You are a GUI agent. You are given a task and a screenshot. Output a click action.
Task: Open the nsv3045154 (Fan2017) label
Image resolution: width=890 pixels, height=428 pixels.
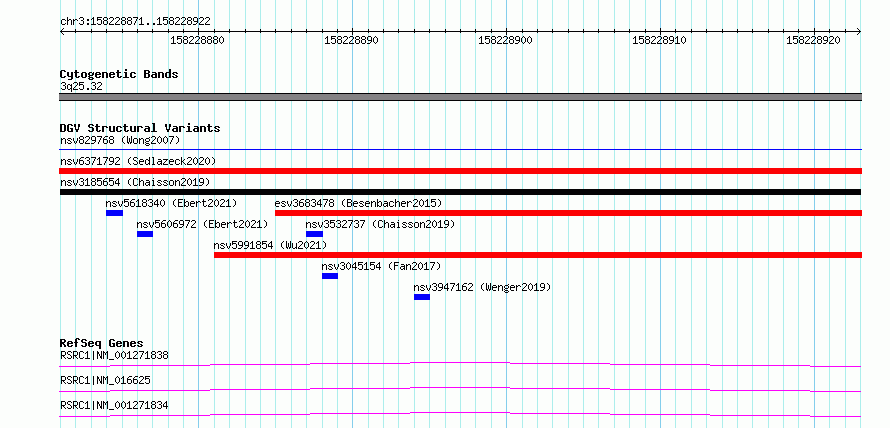[381, 266]
